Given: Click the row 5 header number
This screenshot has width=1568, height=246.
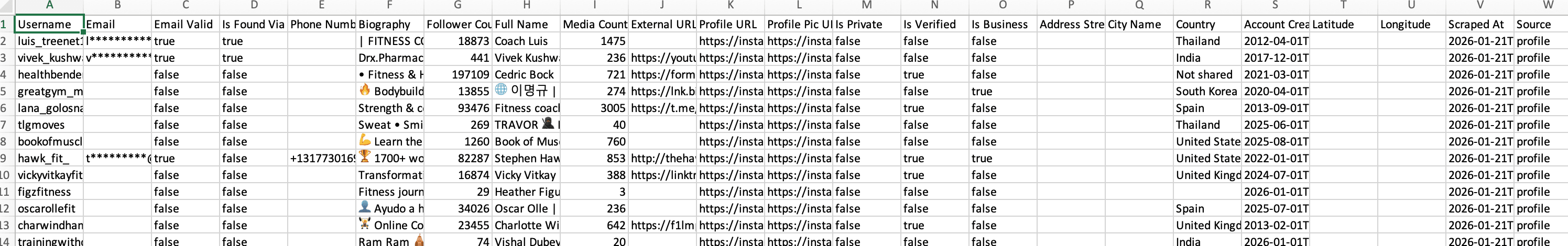Looking at the screenshot, I should coord(5,92).
